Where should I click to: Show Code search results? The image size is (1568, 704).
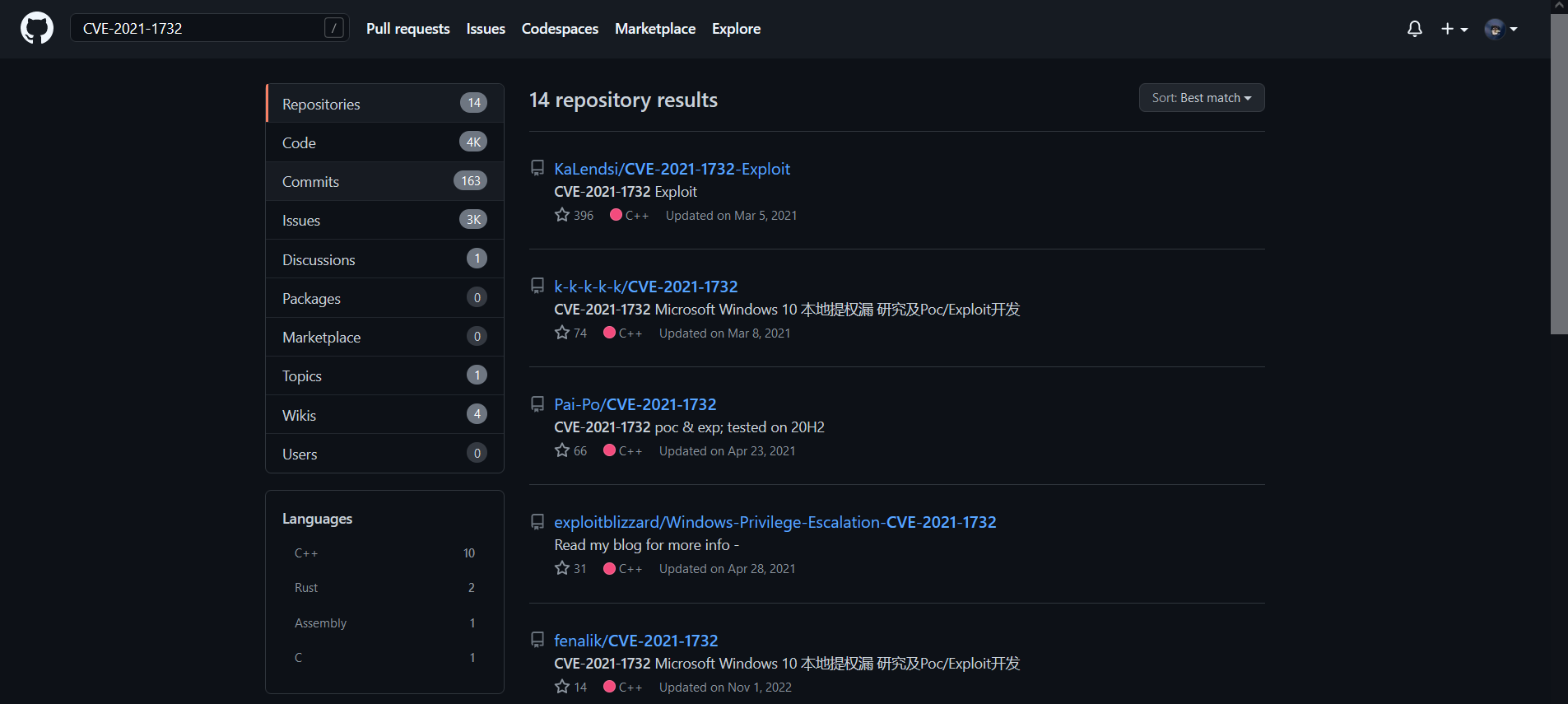click(x=384, y=142)
